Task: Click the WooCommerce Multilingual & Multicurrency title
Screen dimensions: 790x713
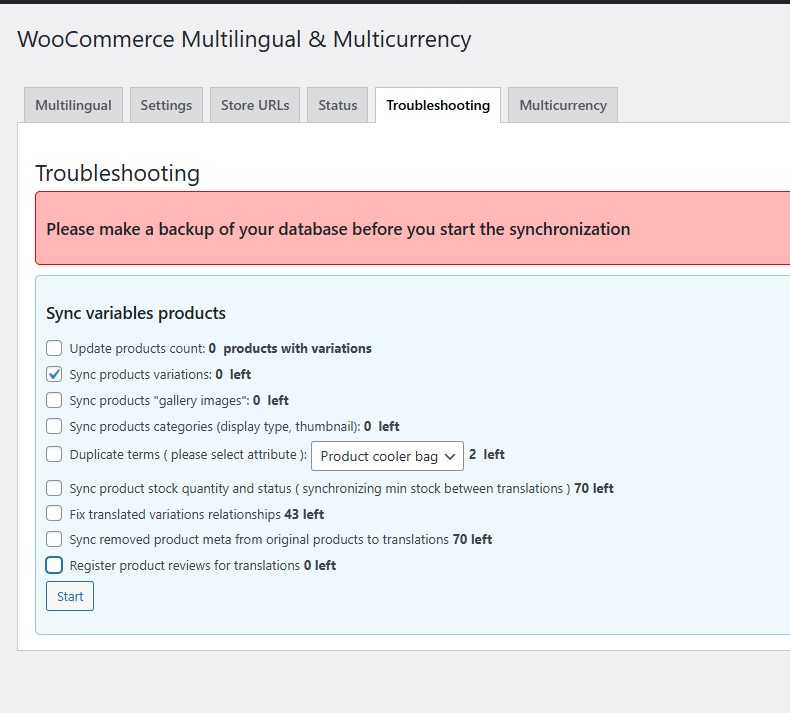Action: pyautogui.click(x=244, y=39)
